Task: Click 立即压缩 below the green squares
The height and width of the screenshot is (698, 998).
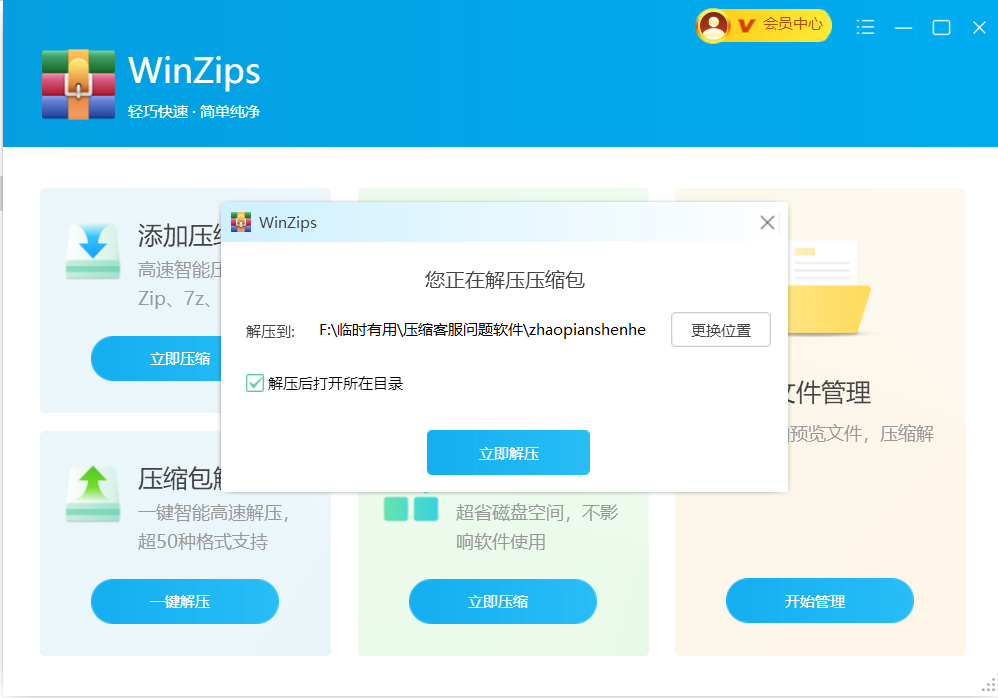Action: pos(503,601)
